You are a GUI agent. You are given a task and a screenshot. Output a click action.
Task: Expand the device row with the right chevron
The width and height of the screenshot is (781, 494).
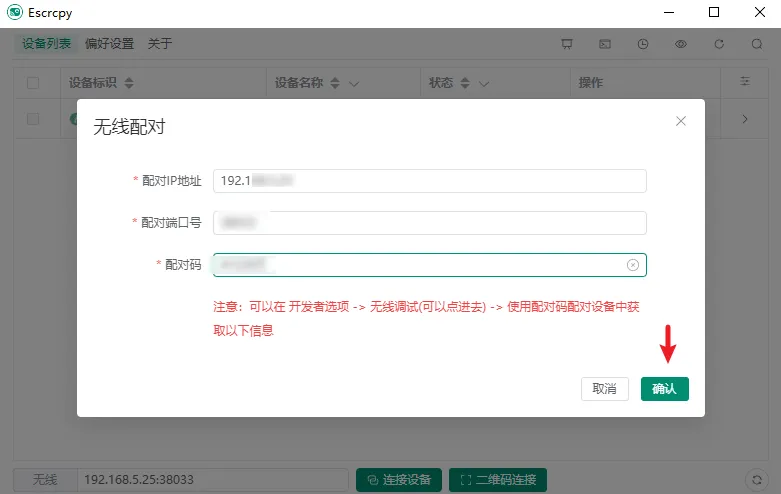[x=745, y=119]
